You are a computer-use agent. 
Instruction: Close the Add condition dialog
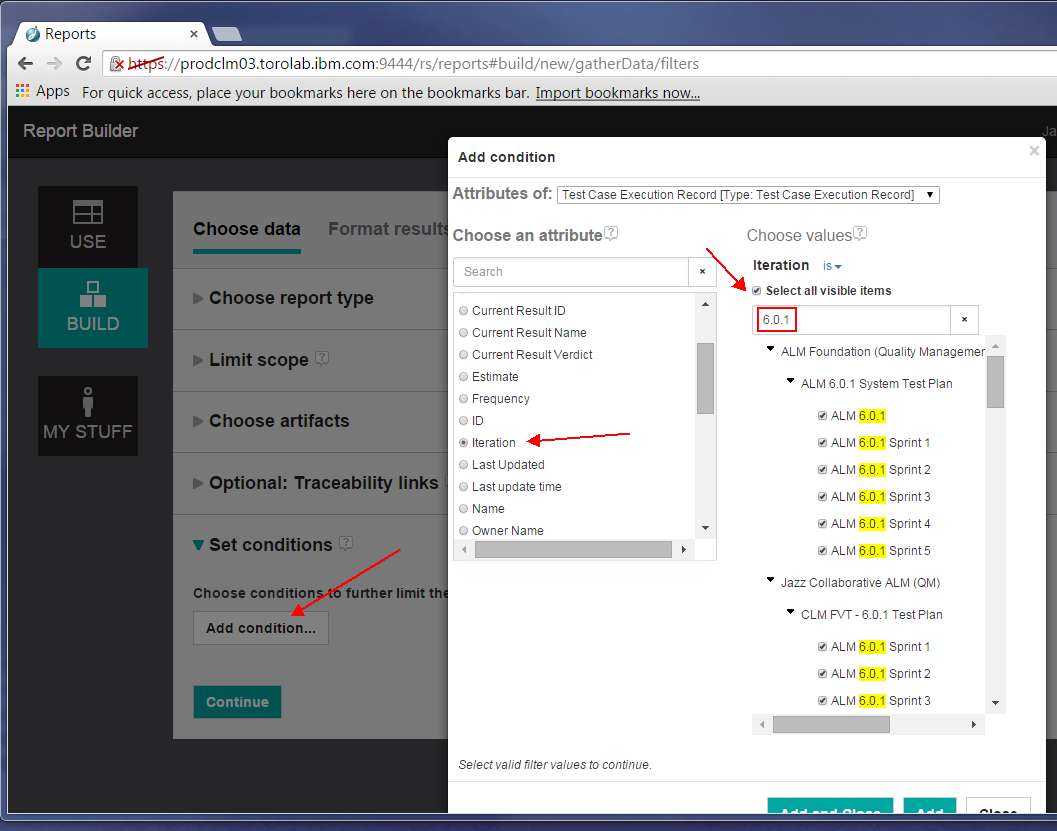click(x=1034, y=150)
